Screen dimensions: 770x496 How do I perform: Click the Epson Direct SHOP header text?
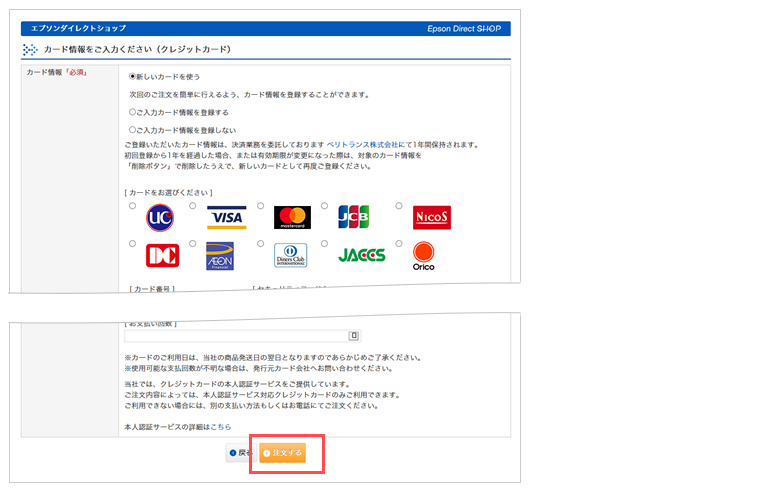point(464,28)
